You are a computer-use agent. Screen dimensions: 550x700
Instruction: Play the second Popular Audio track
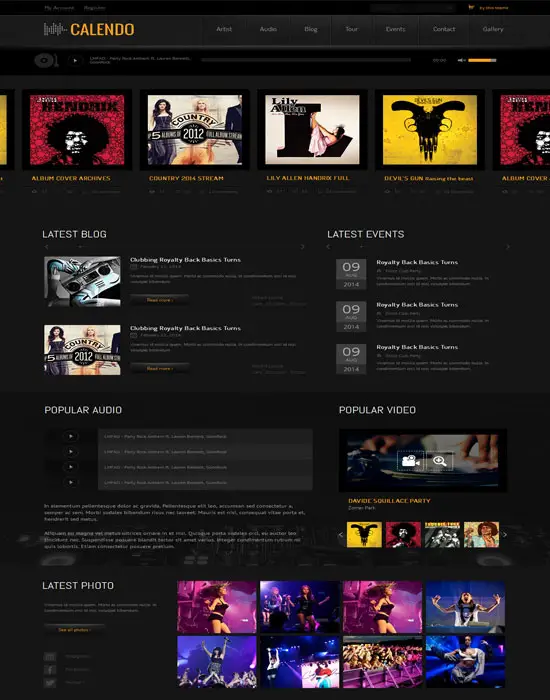(x=71, y=452)
